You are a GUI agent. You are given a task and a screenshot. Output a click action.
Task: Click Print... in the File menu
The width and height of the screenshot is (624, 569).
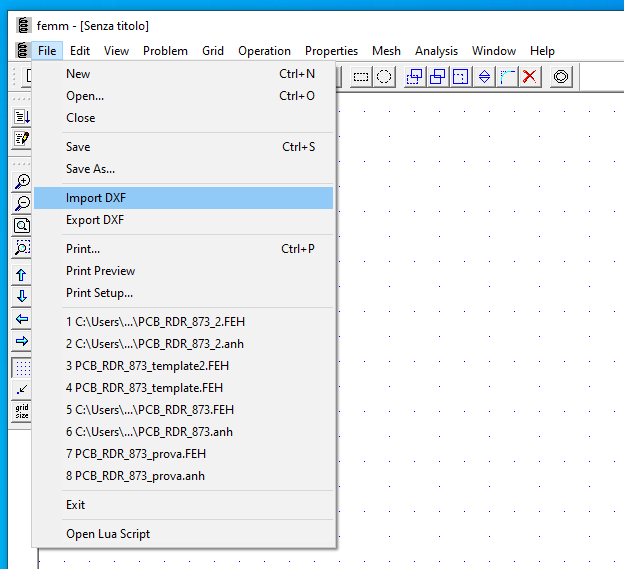(x=183, y=249)
